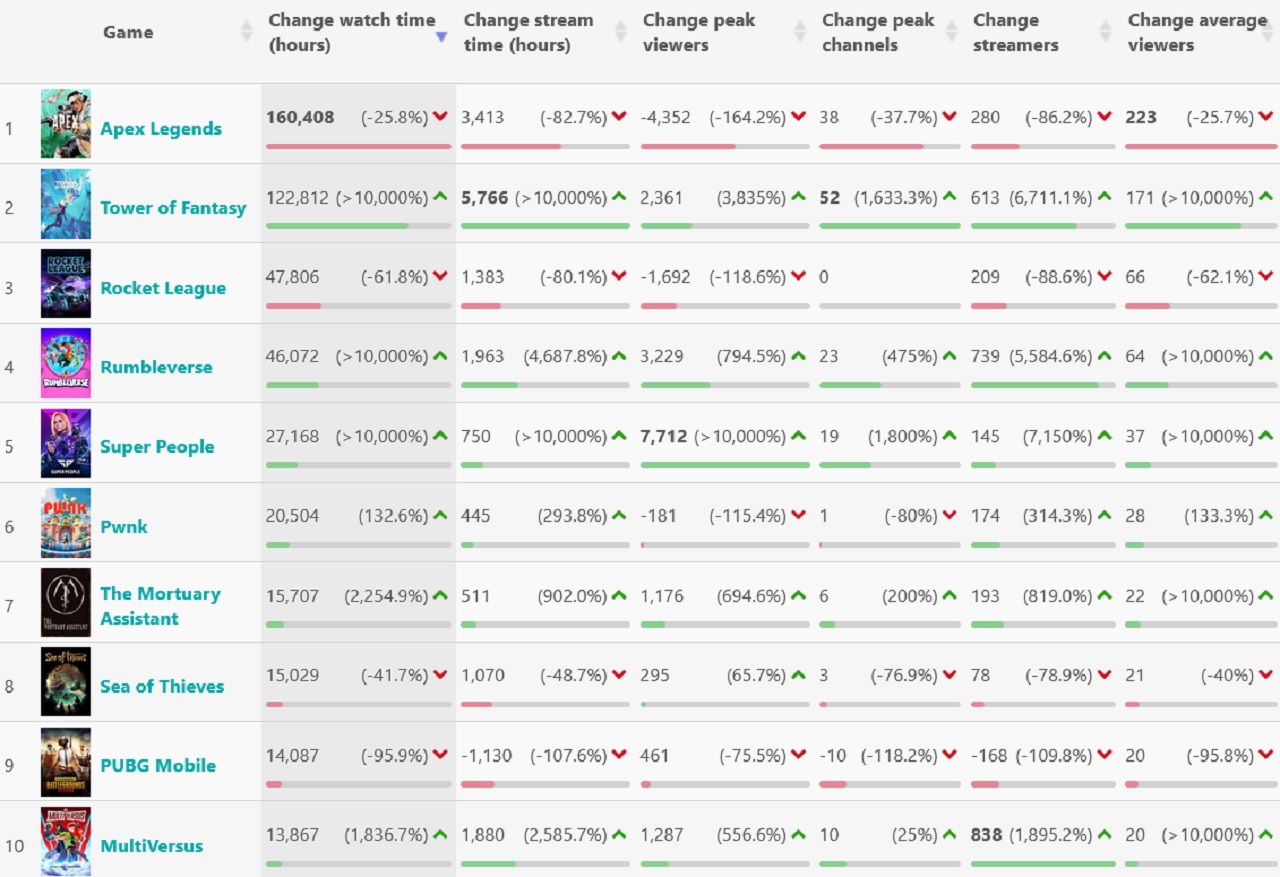Image resolution: width=1280 pixels, height=877 pixels.
Task: Select Pwnk watch time value 20,504
Action: pos(292,515)
